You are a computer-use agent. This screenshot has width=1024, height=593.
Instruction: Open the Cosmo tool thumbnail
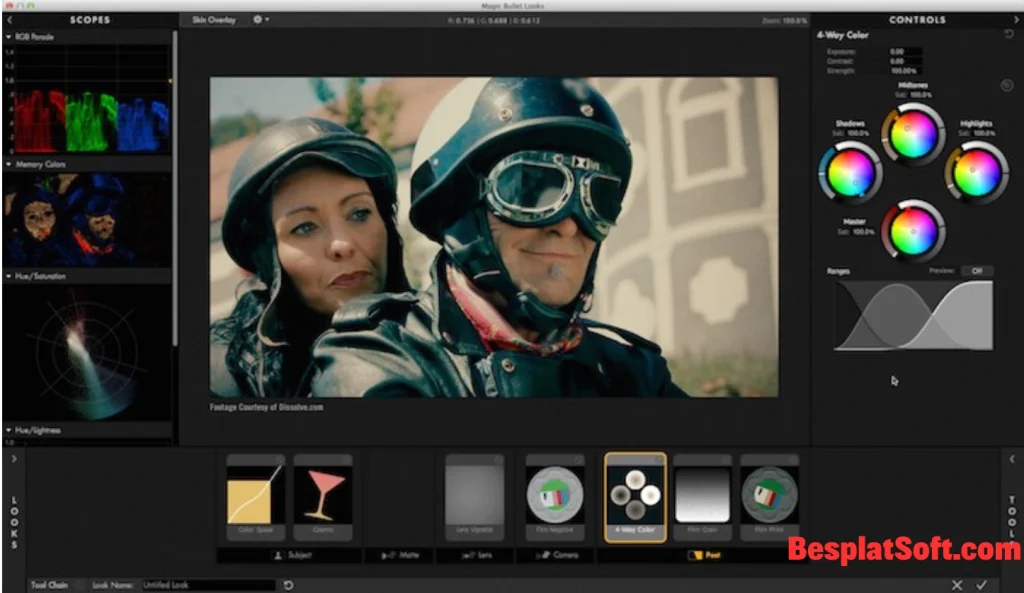pos(325,495)
